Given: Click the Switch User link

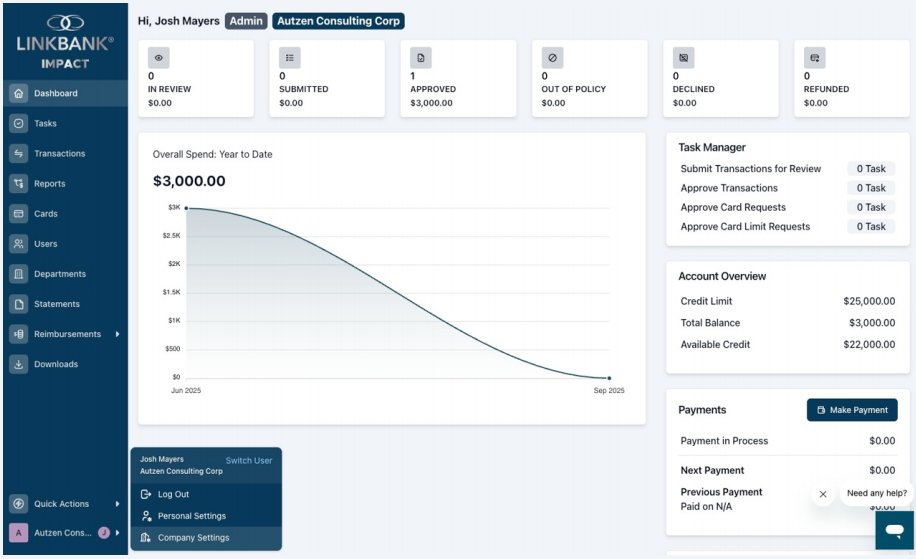Looking at the screenshot, I should click(x=249, y=460).
